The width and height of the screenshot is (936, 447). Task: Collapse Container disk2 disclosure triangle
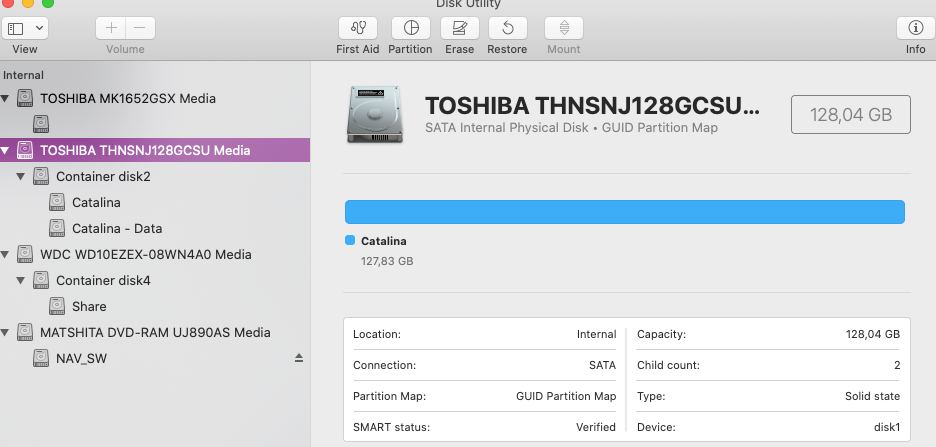(21, 177)
